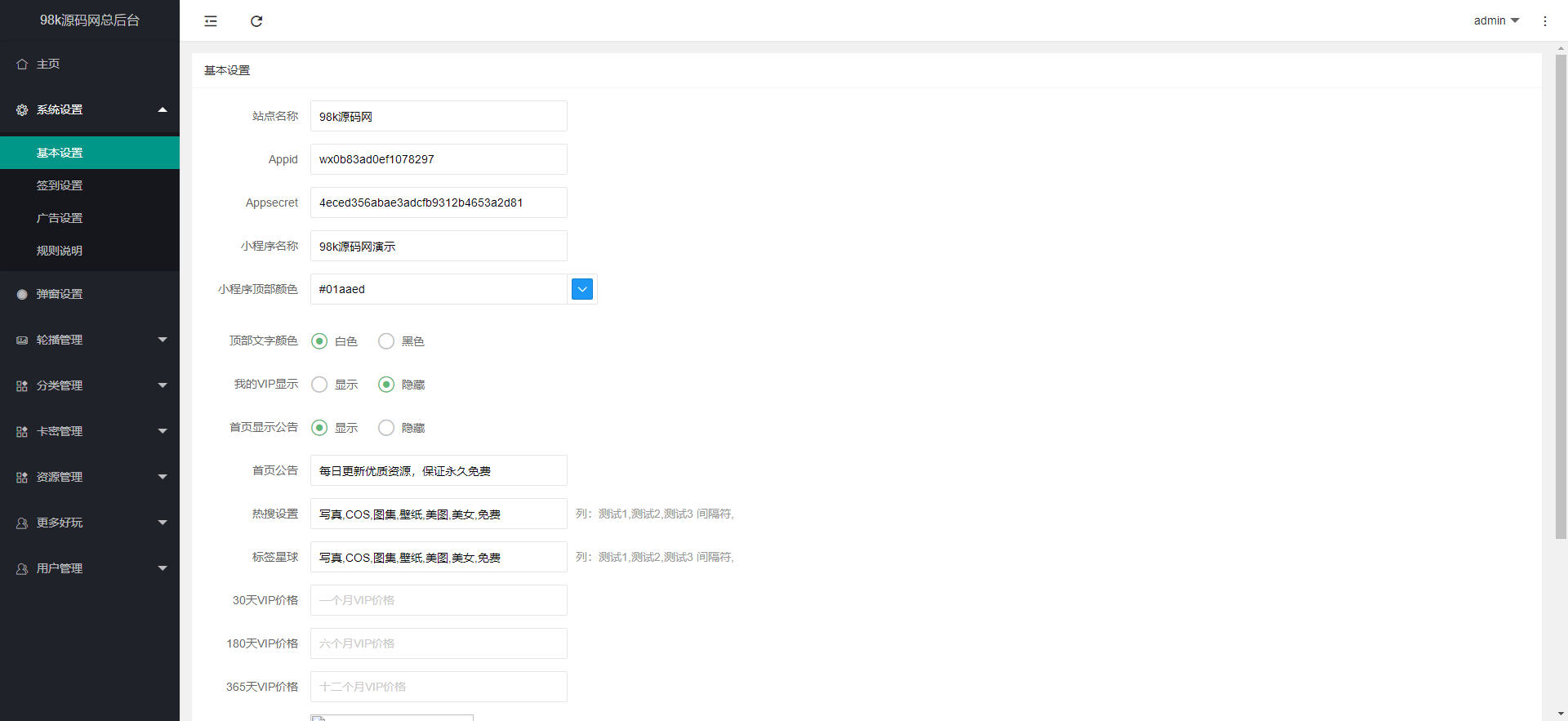Image resolution: width=1568 pixels, height=721 pixels.
Task: Click the hint text beside 标签星球 field
Action: [x=655, y=557]
